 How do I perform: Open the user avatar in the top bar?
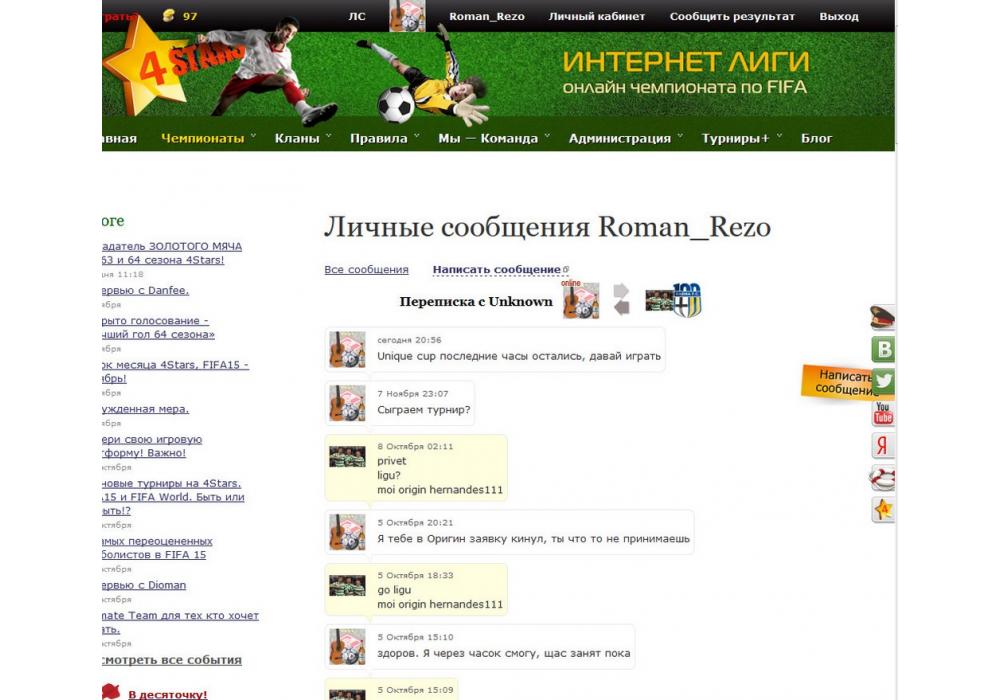407,16
